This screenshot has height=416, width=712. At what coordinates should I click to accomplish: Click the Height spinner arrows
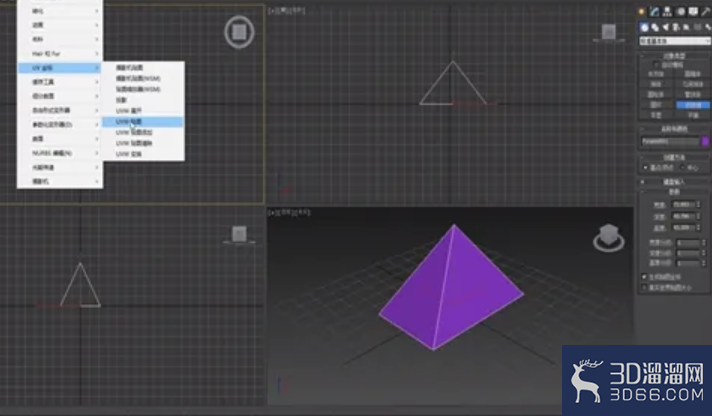pyautogui.click(x=698, y=228)
